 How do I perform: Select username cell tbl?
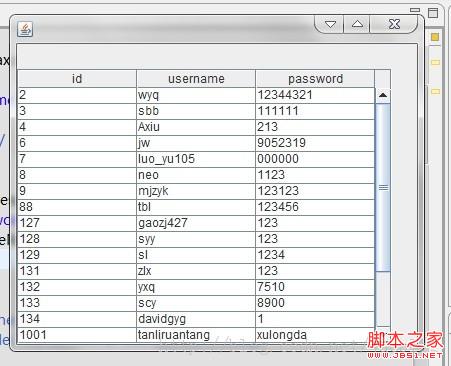[x=196, y=207]
